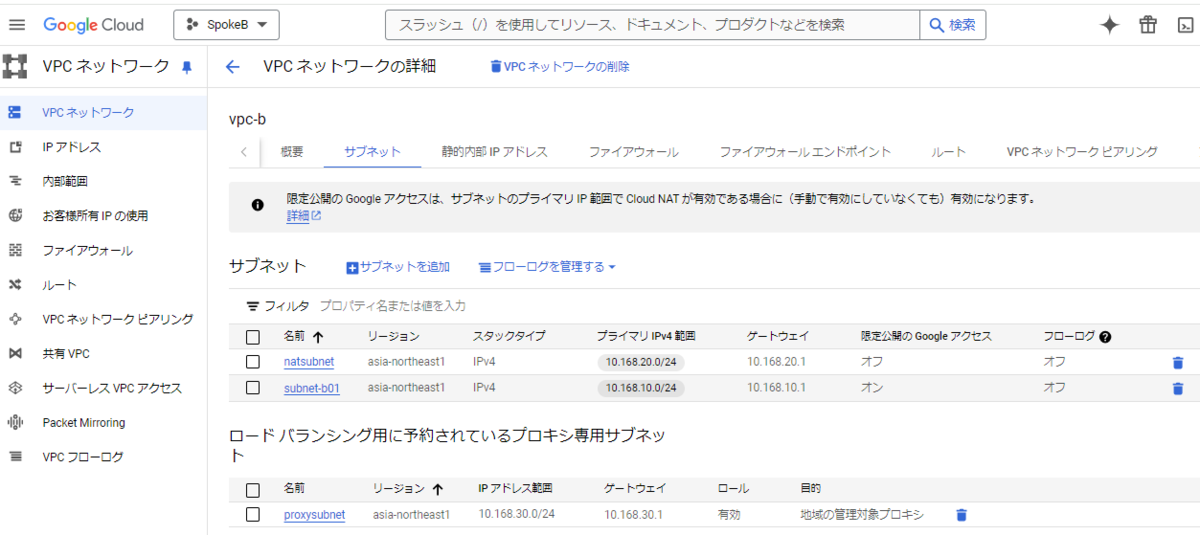Click the Gemini sparkle icon

[1109, 25]
